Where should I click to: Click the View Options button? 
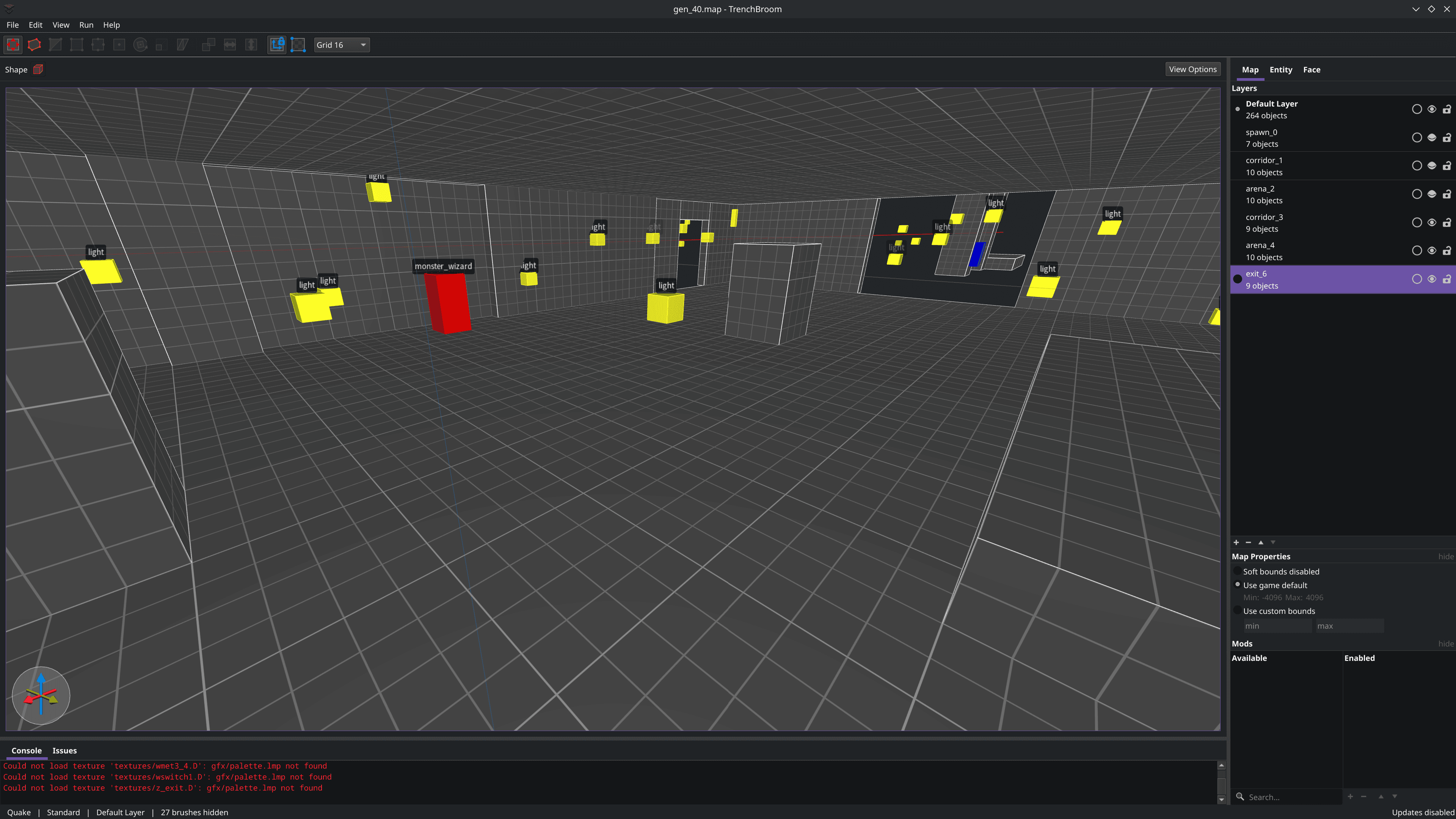[1192, 69]
